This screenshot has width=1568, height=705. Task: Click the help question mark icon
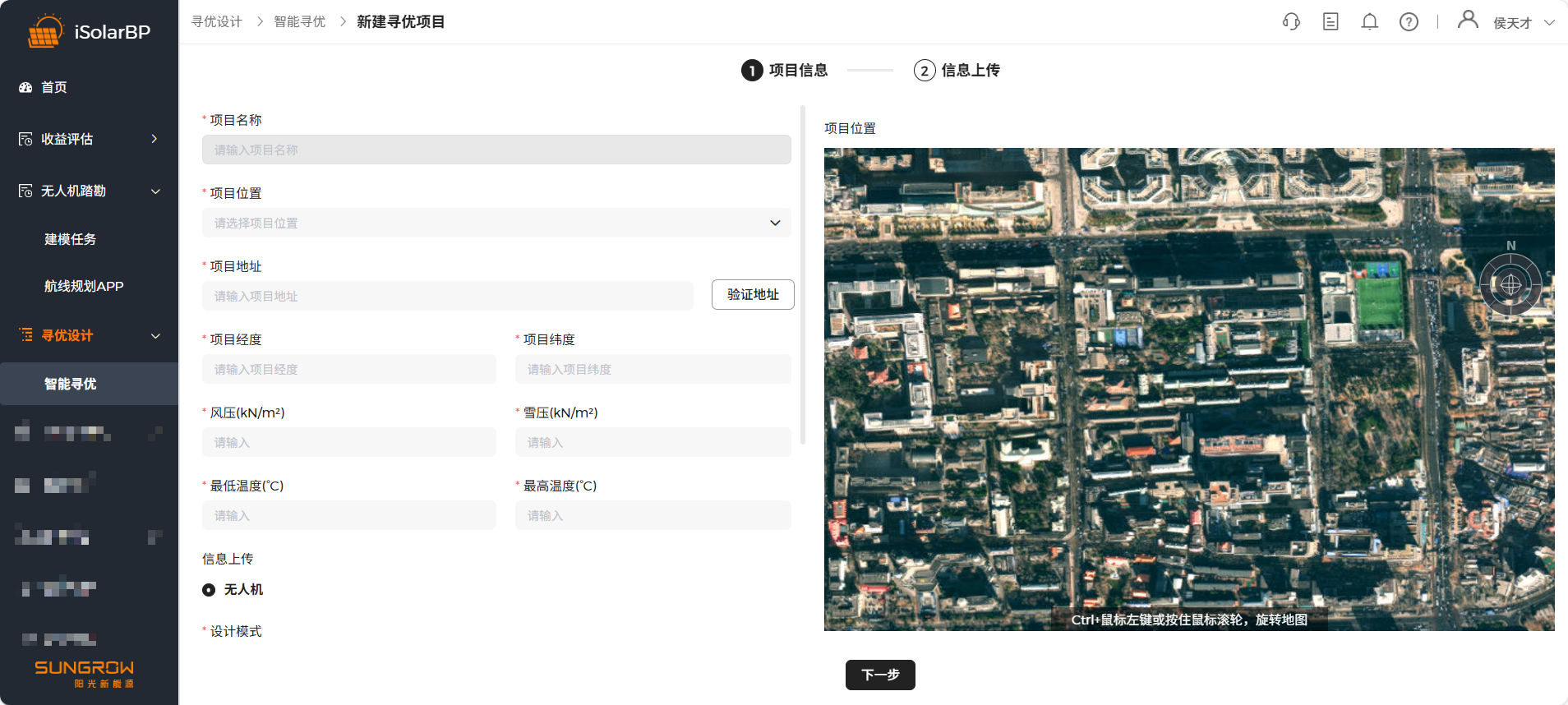(1409, 22)
